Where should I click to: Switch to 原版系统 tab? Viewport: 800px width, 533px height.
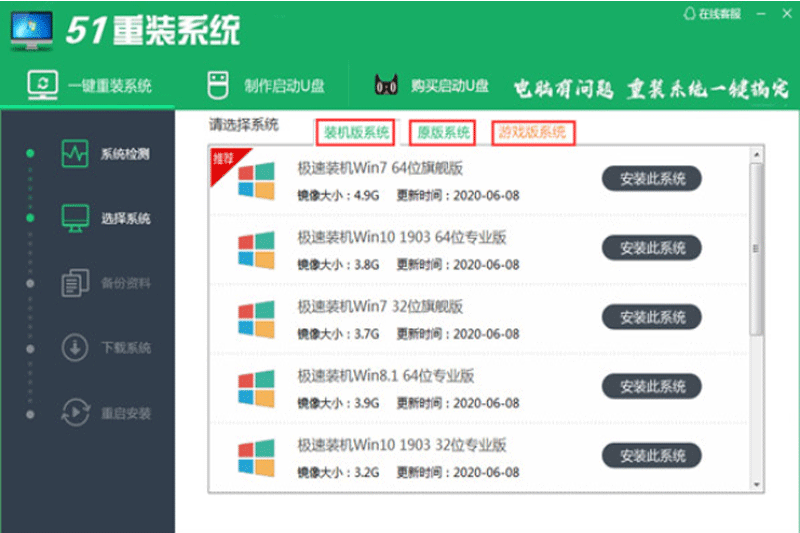tap(443, 133)
